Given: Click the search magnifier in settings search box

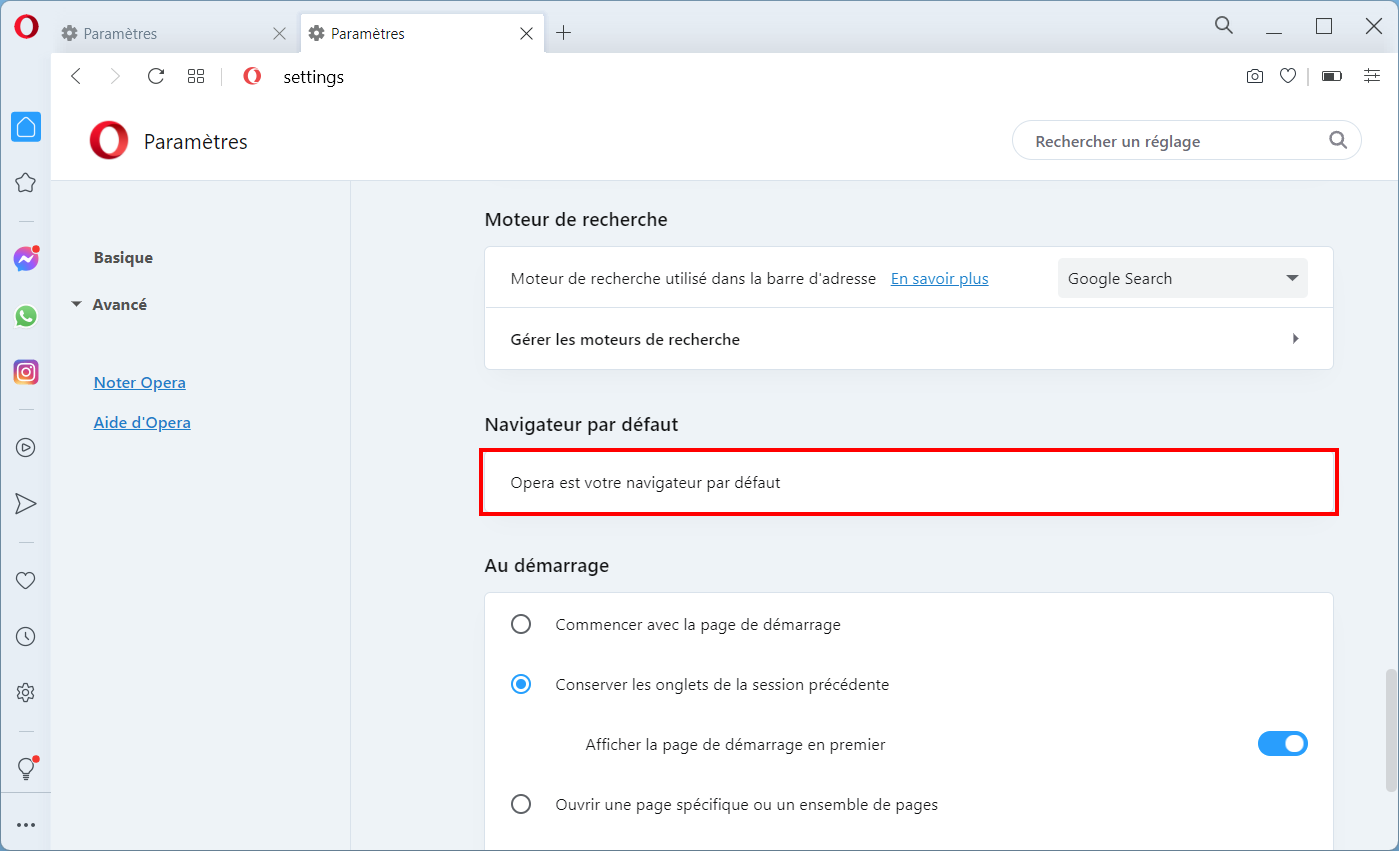Looking at the screenshot, I should point(1338,141).
